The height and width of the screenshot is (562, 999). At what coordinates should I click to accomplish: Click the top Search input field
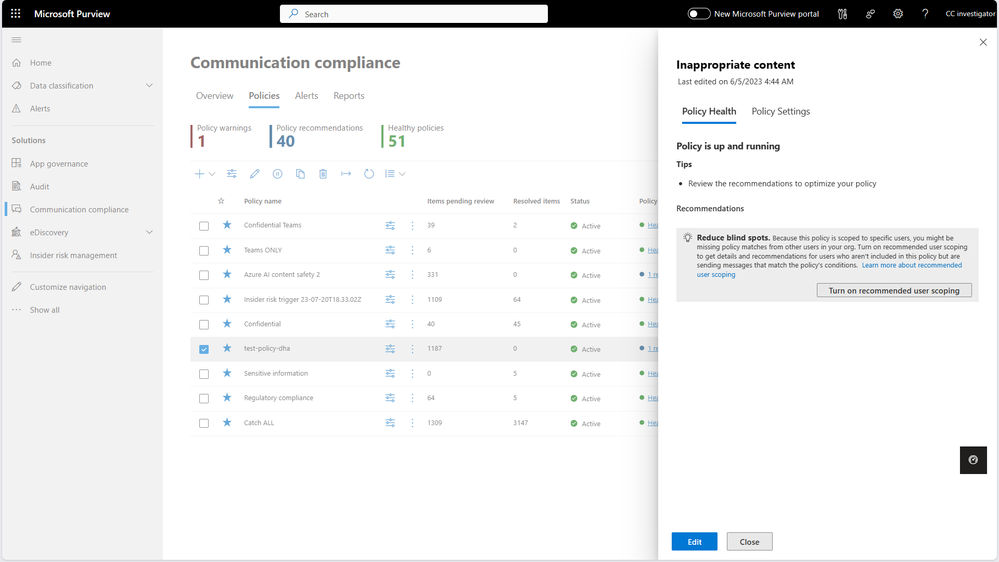pos(414,14)
